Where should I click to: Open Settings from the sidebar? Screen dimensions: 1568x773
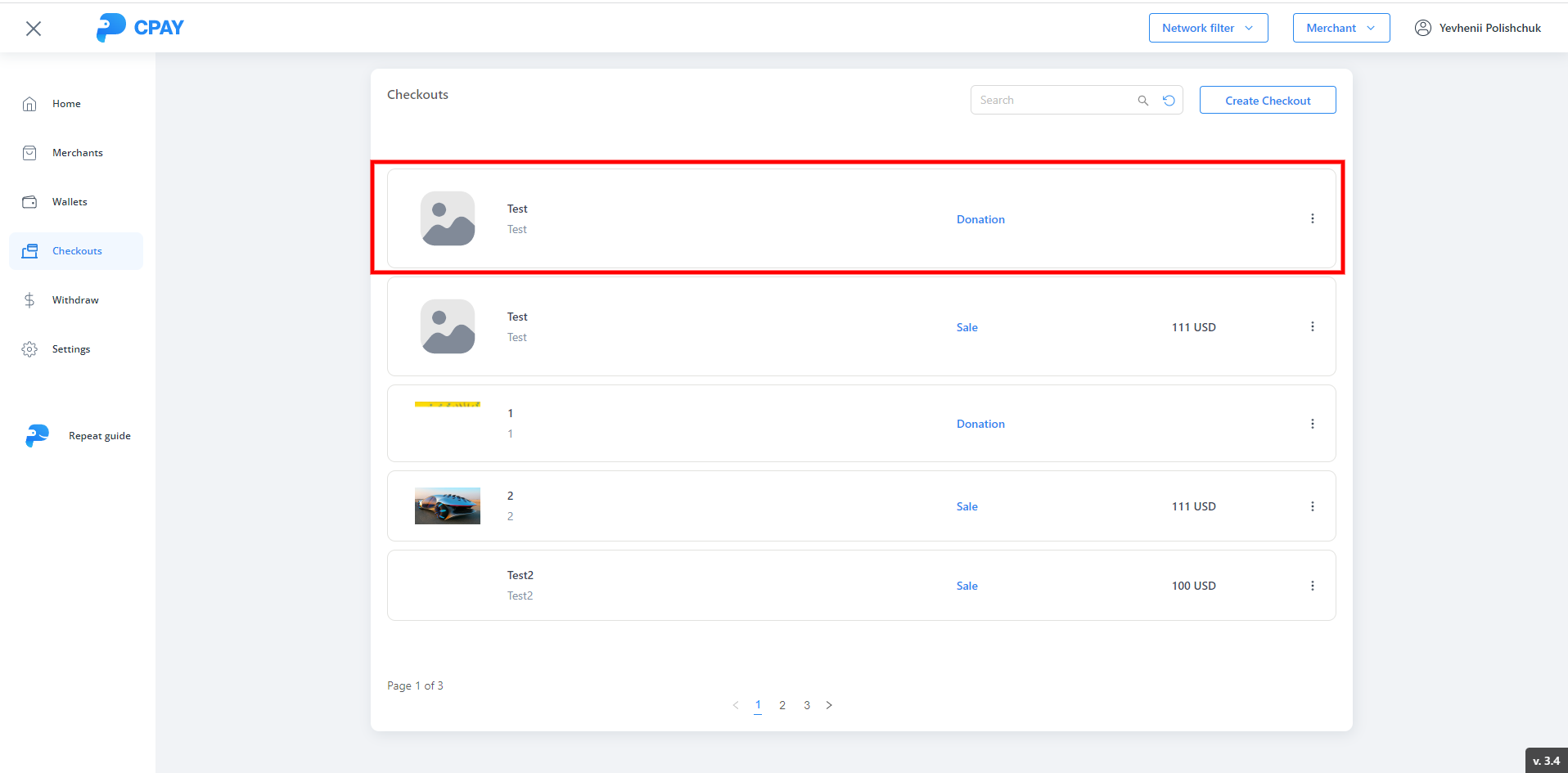(71, 349)
